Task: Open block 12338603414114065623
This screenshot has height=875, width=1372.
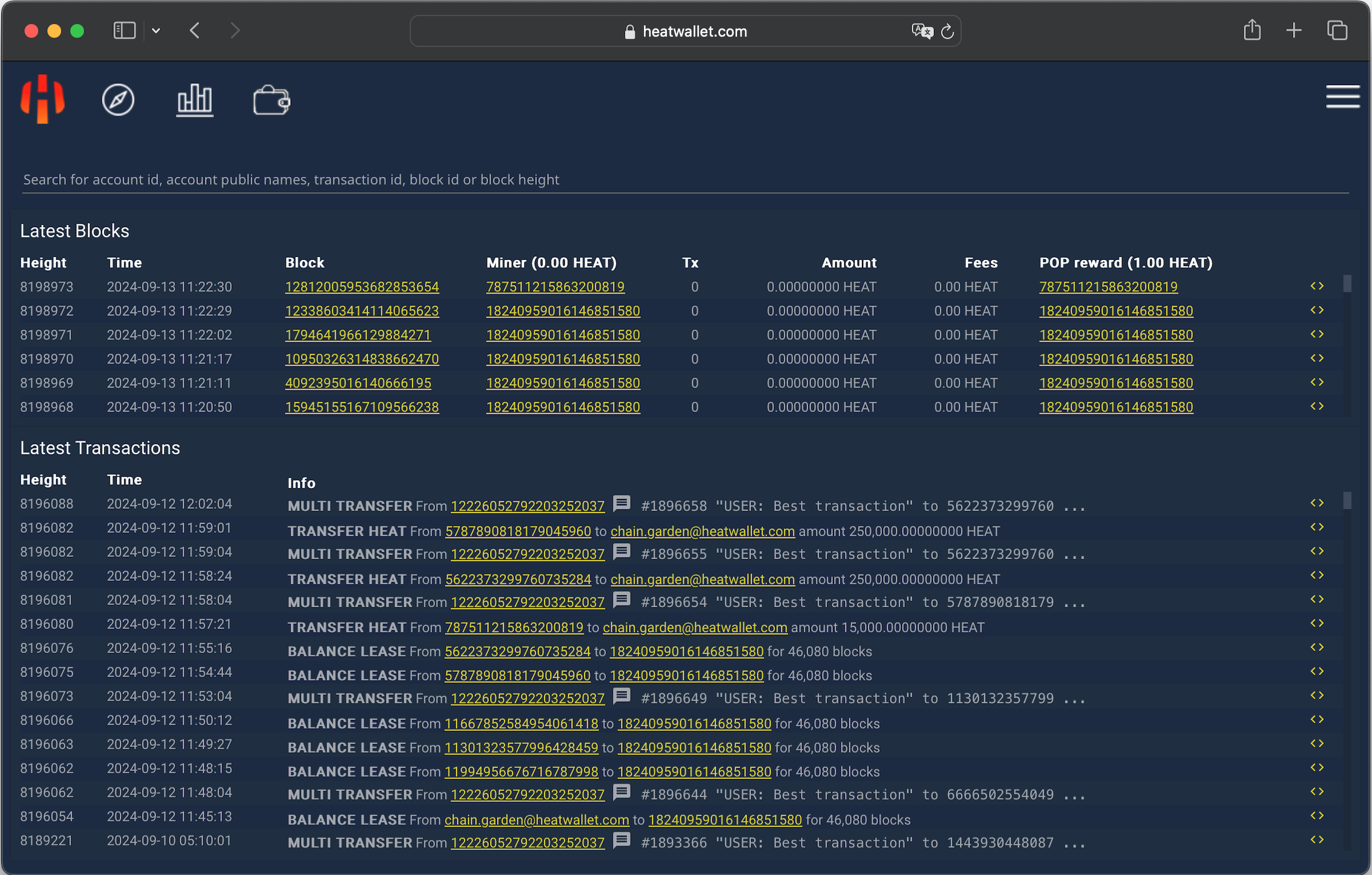Action: pyautogui.click(x=362, y=311)
